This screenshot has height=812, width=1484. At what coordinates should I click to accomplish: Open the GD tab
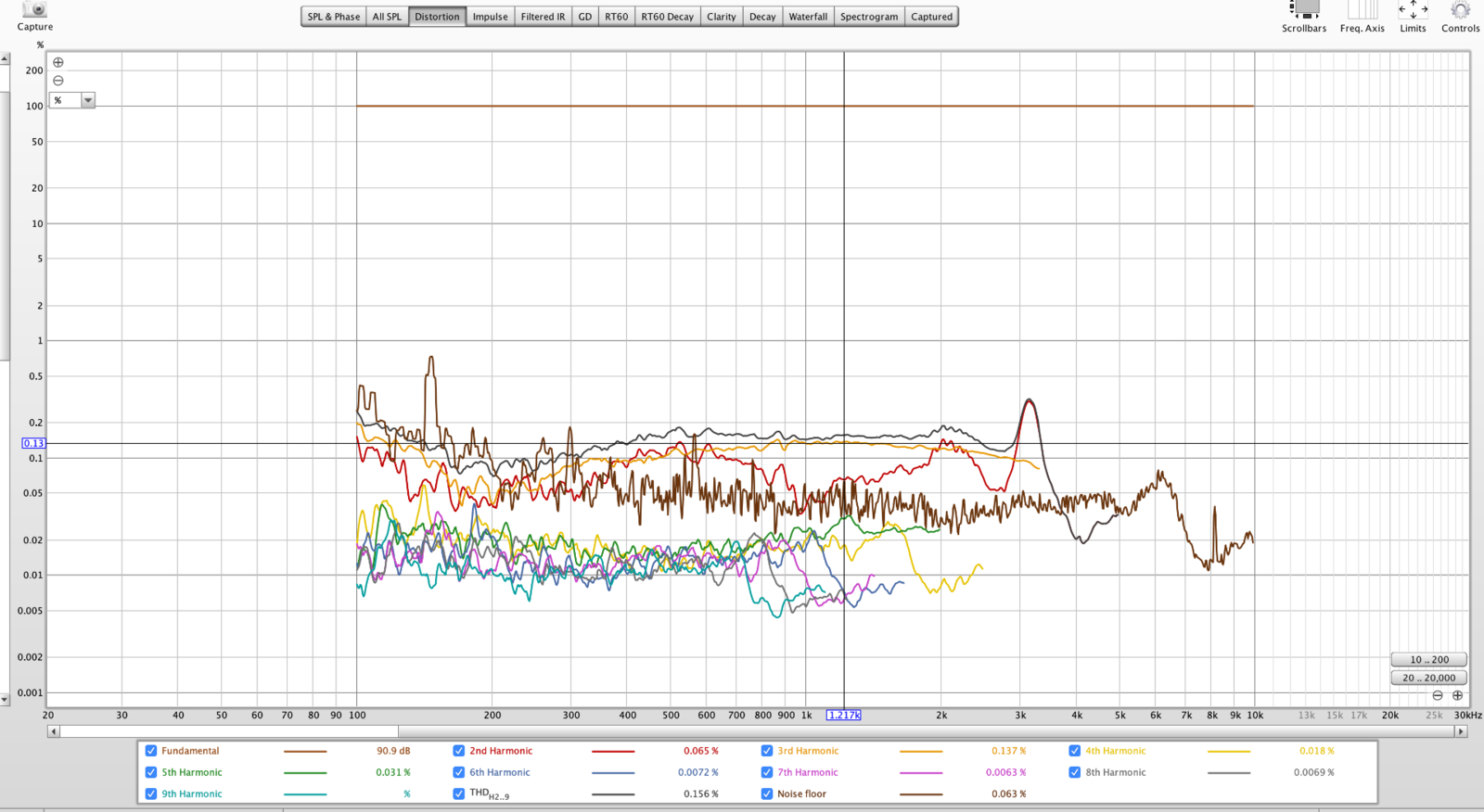[584, 17]
